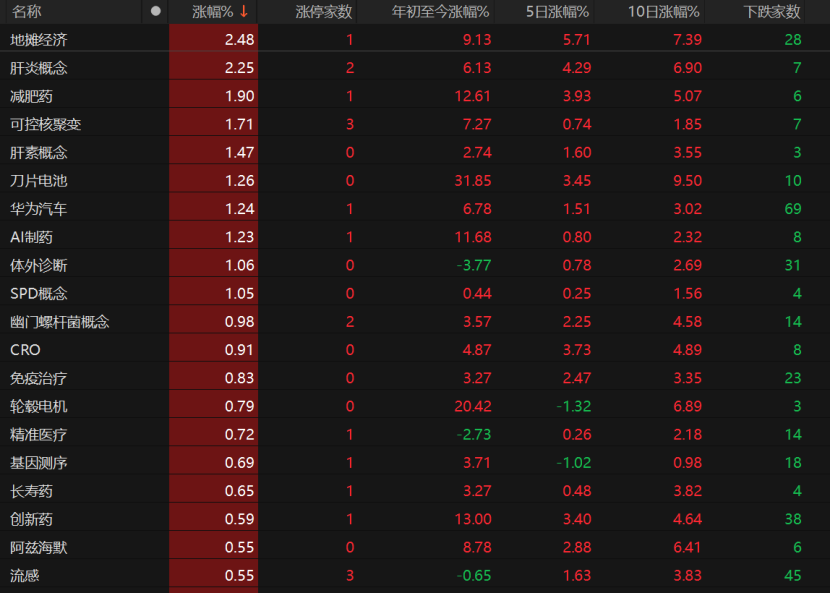This screenshot has height=593, width=830.
Task: Click -0.65 year-to-date value for 流感
Action: 474,575
